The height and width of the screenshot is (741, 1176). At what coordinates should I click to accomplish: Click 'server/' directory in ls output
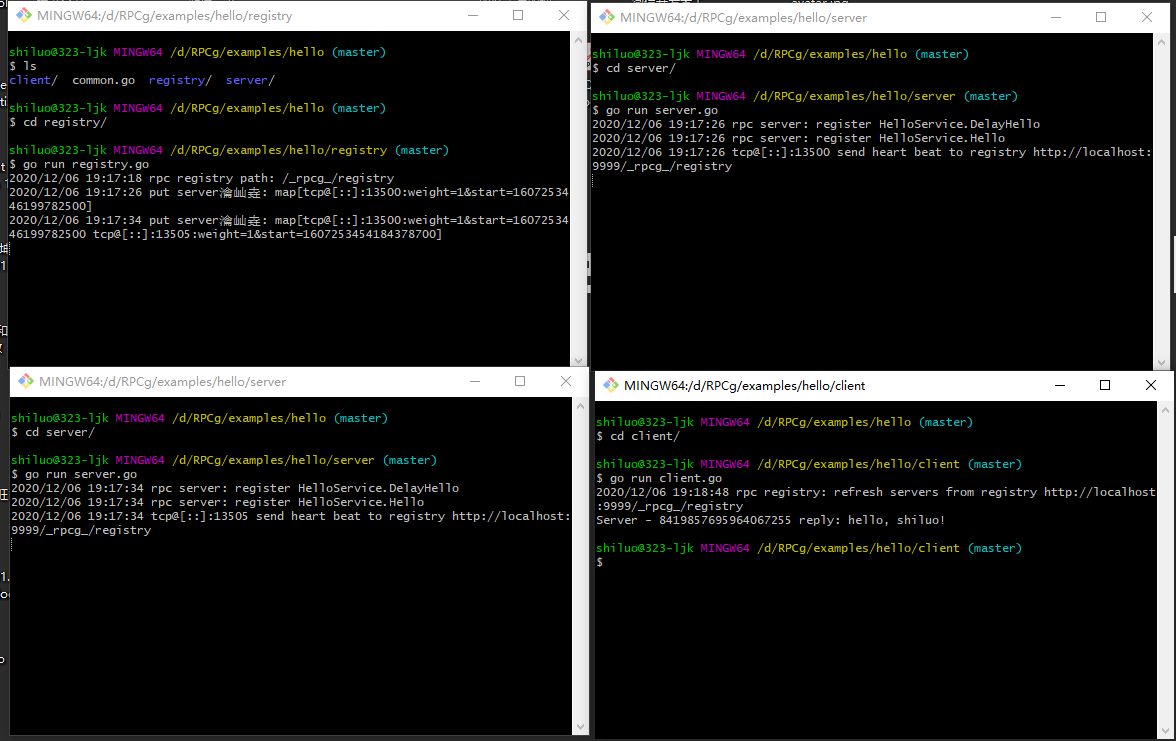pyautogui.click(x=250, y=80)
